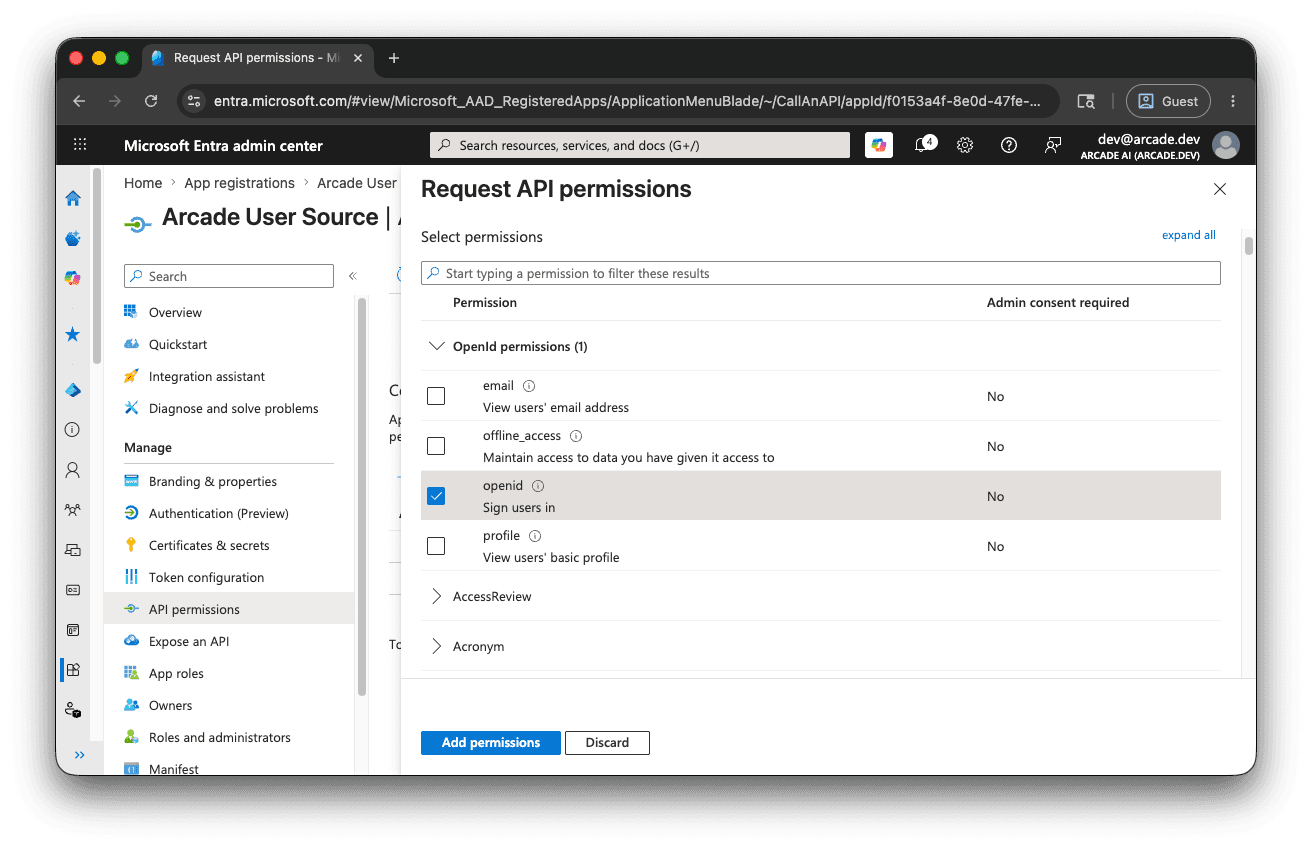1312x849 pixels.
Task: Click browser back arrow
Action: (79, 101)
